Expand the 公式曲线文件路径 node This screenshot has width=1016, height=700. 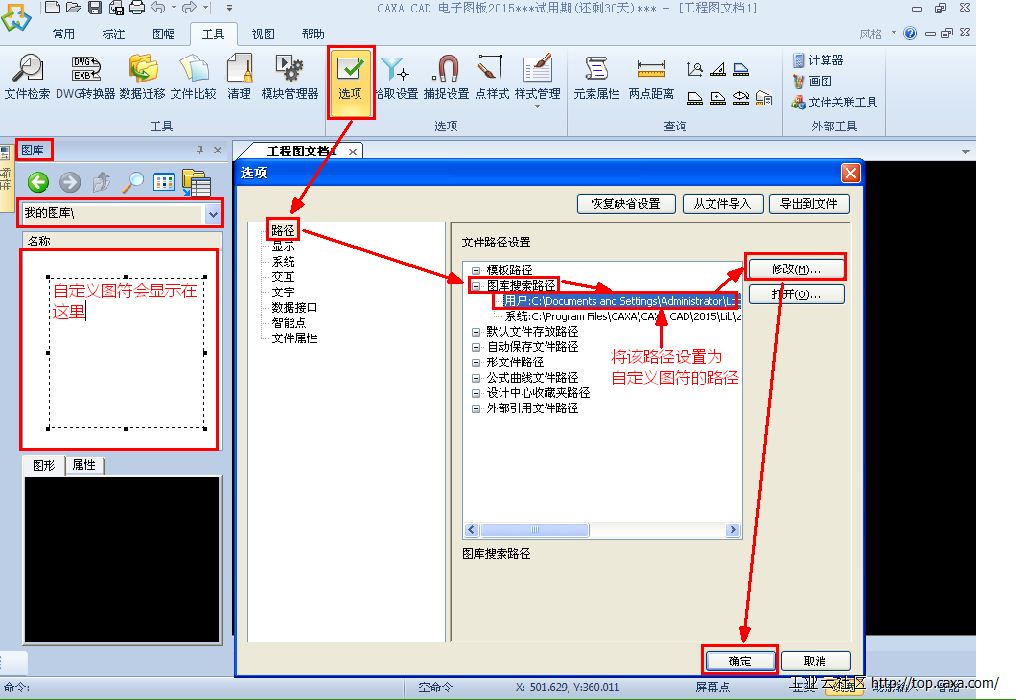pos(476,378)
